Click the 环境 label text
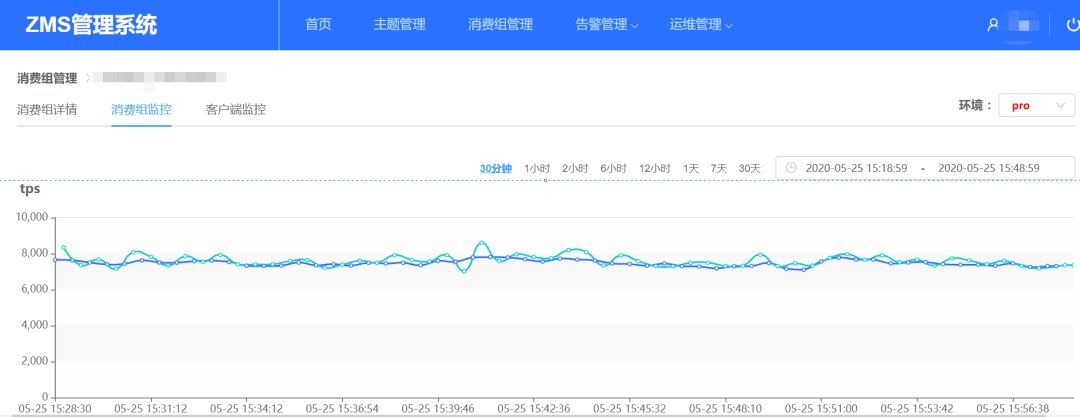The height and width of the screenshot is (417, 1080). (x=976, y=105)
